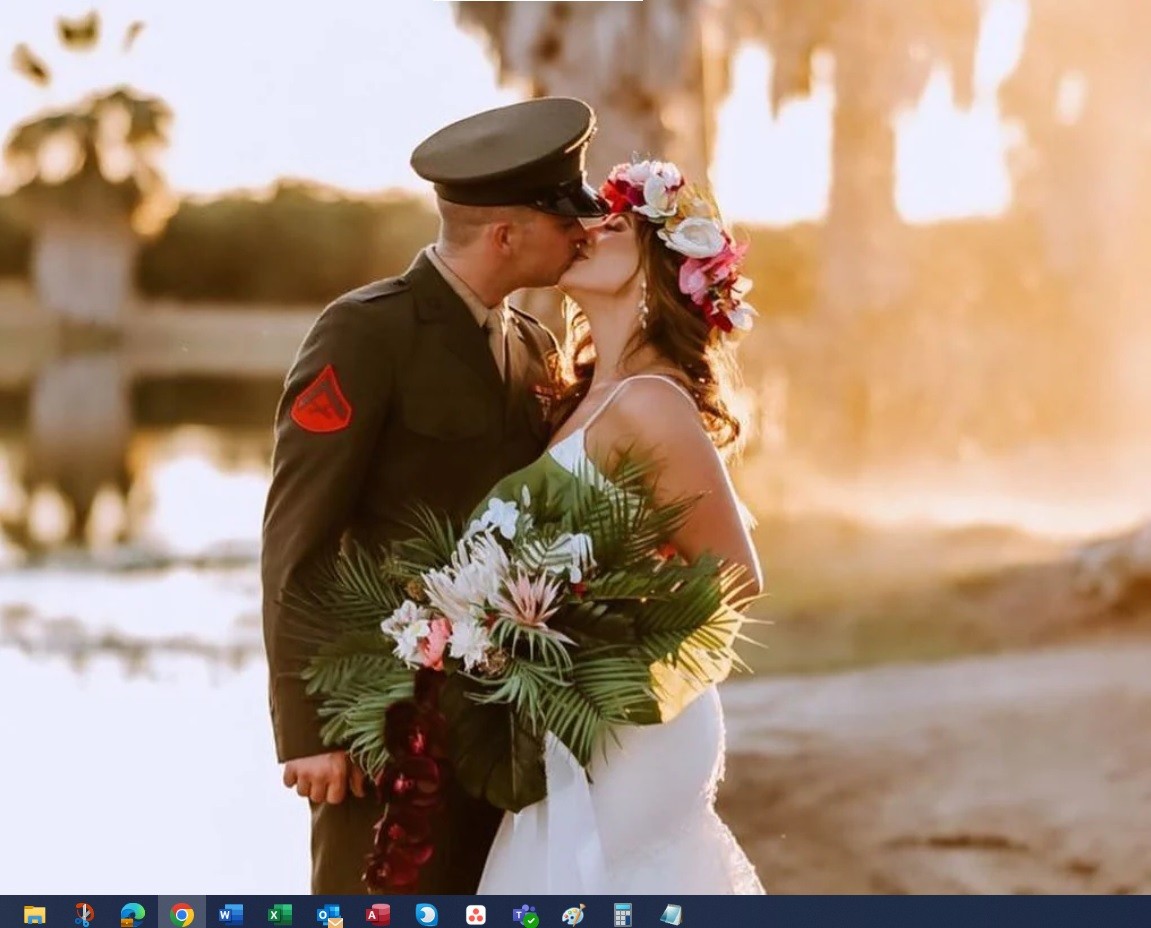The image size is (1151, 928).
Task: Launch Microsoft Access from the taskbar
Action: (378, 914)
